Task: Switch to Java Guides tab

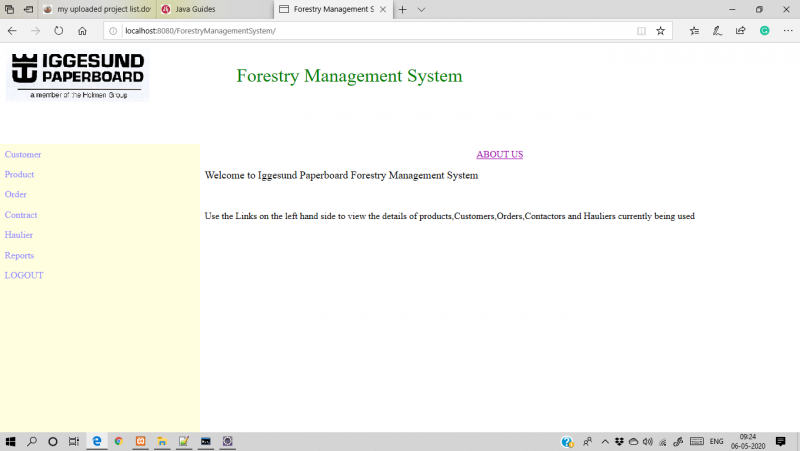Action: (x=214, y=9)
